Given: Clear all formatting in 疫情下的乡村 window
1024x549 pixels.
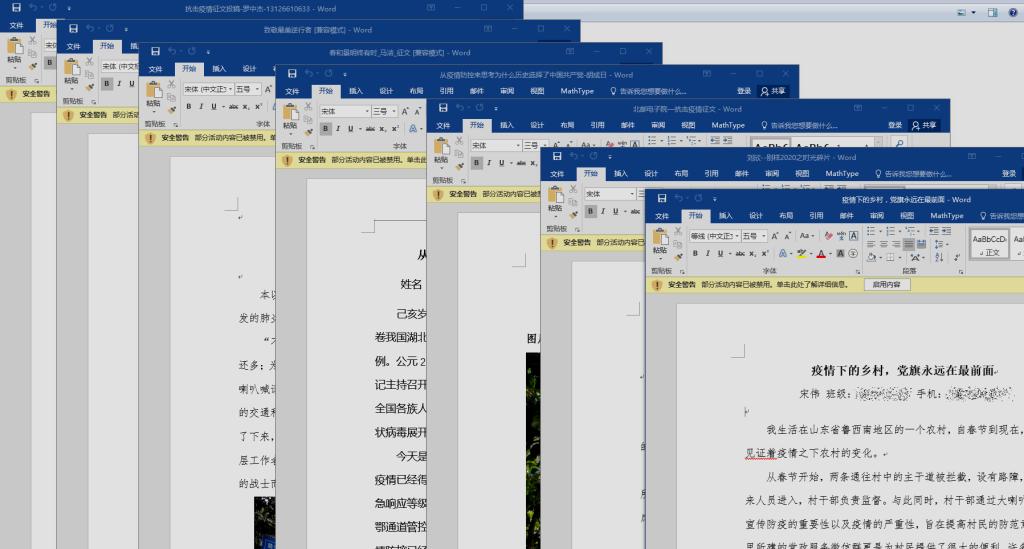Looking at the screenshot, I should (829, 236).
